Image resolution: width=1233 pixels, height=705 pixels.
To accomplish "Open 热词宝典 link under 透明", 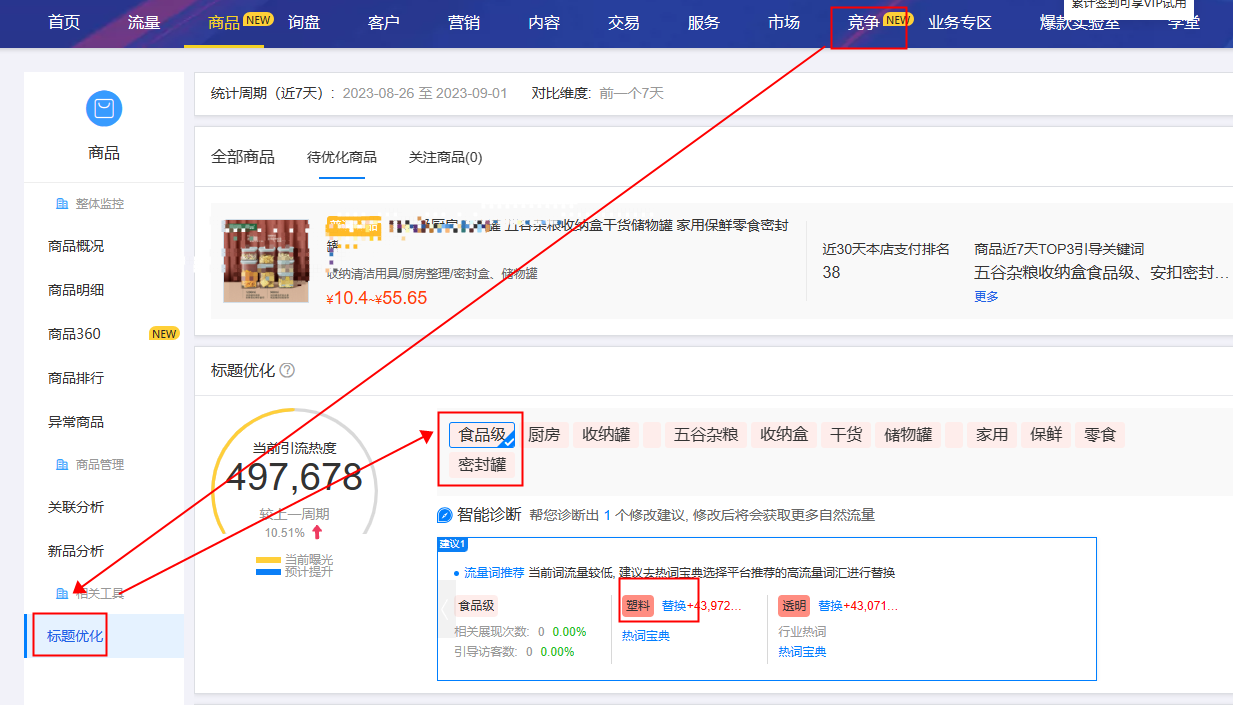I will click(803, 652).
